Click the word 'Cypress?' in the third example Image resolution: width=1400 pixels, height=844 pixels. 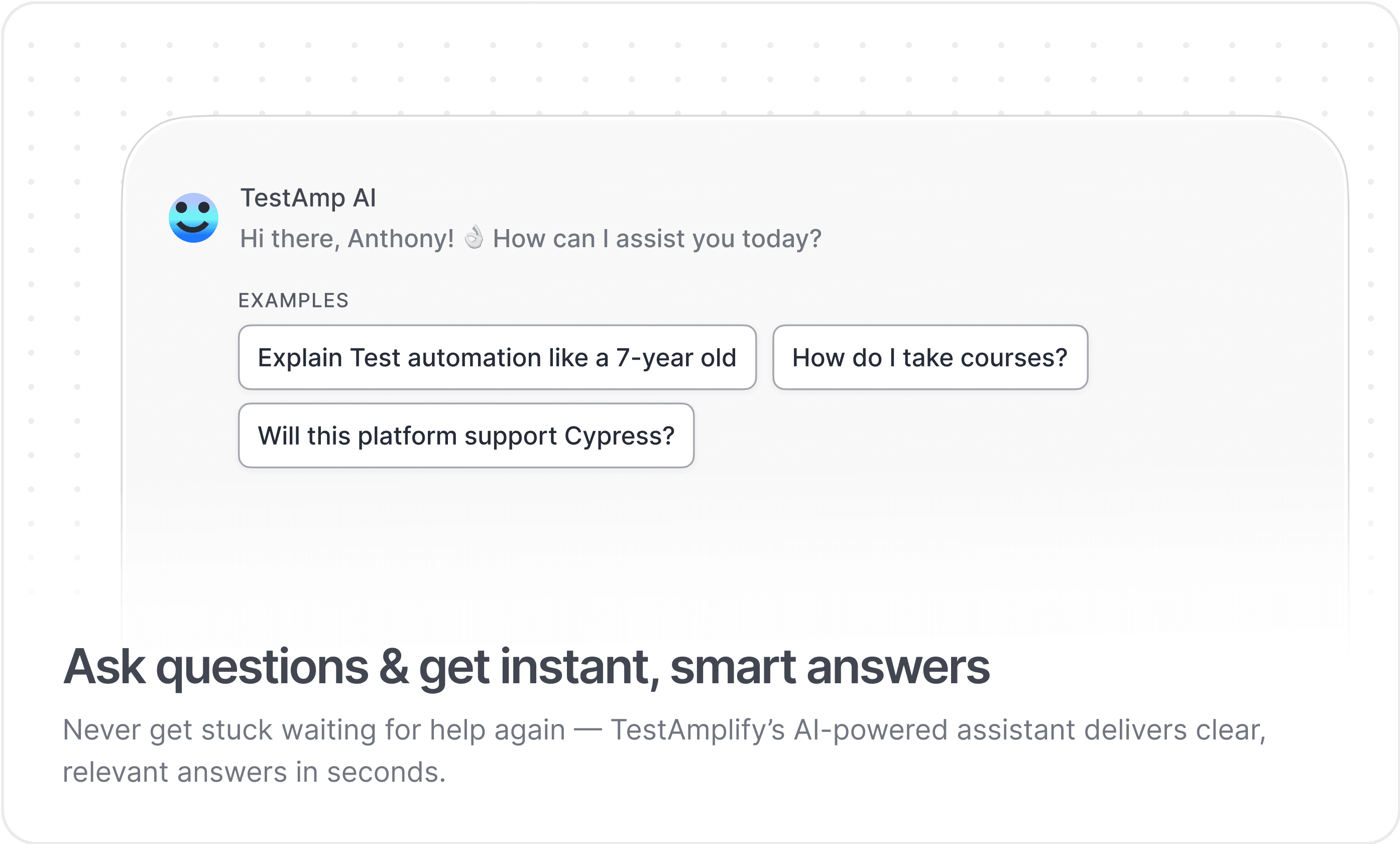(x=619, y=436)
